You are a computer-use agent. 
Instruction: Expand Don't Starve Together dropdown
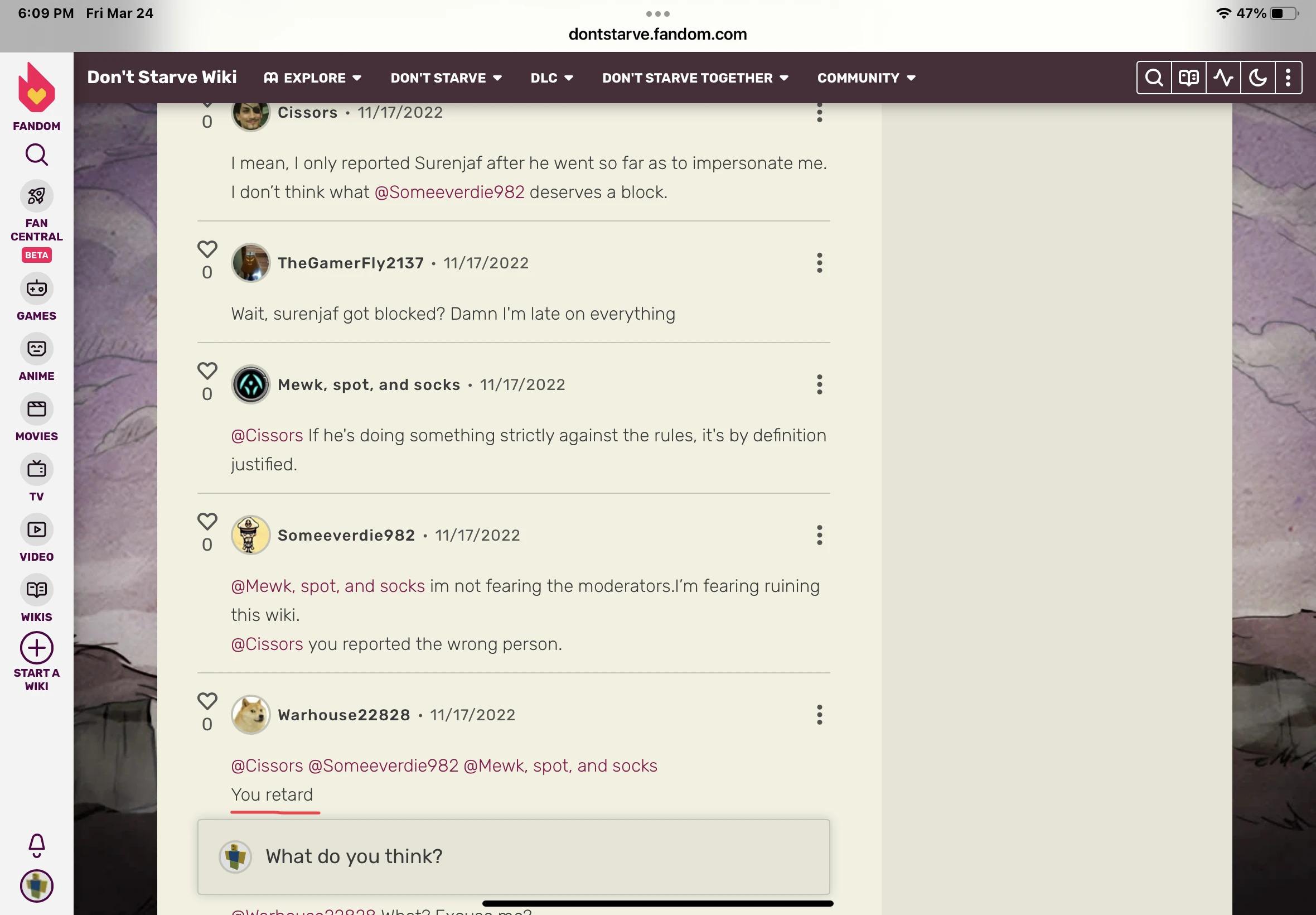pyautogui.click(x=695, y=78)
